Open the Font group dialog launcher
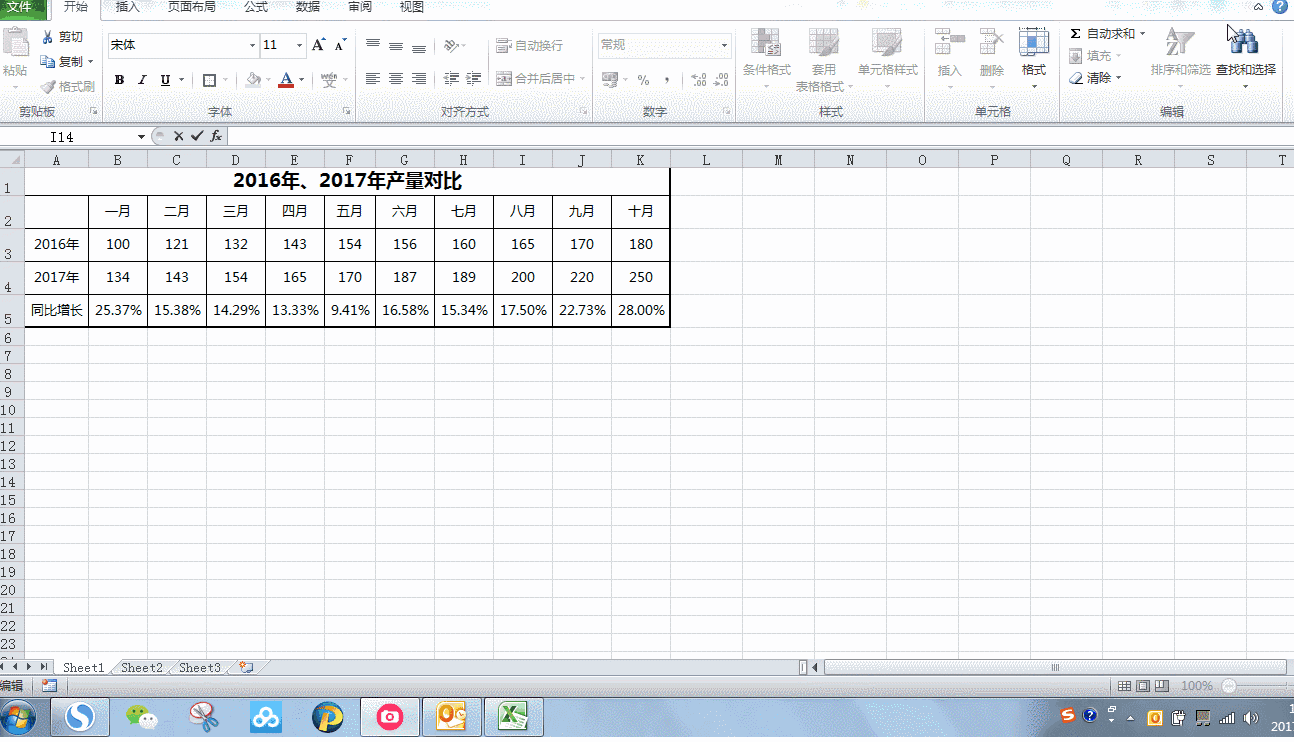 (x=347, y=111)
